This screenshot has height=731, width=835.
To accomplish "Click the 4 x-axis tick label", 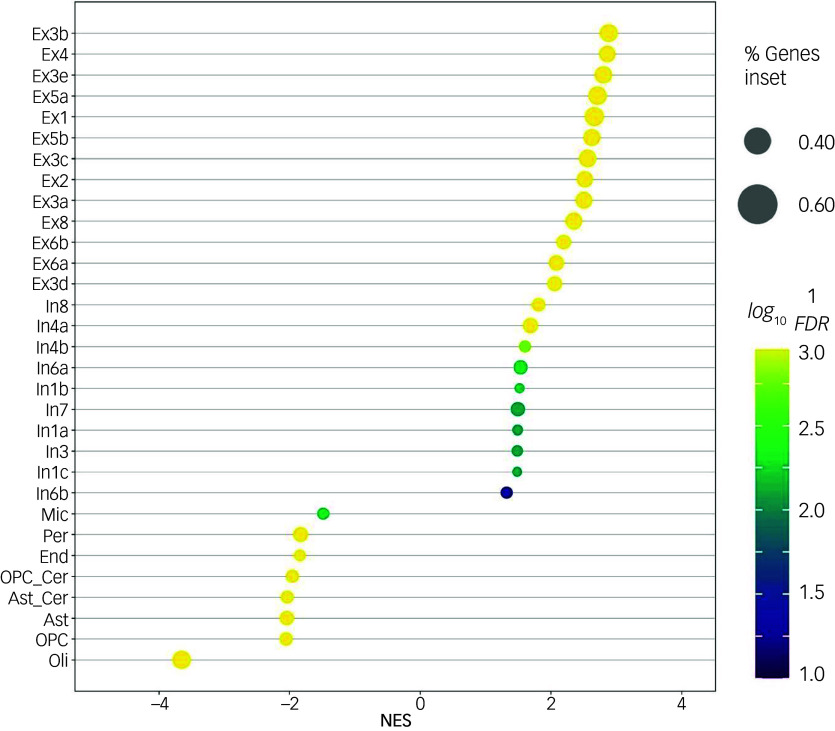I will tap(682, 704).
